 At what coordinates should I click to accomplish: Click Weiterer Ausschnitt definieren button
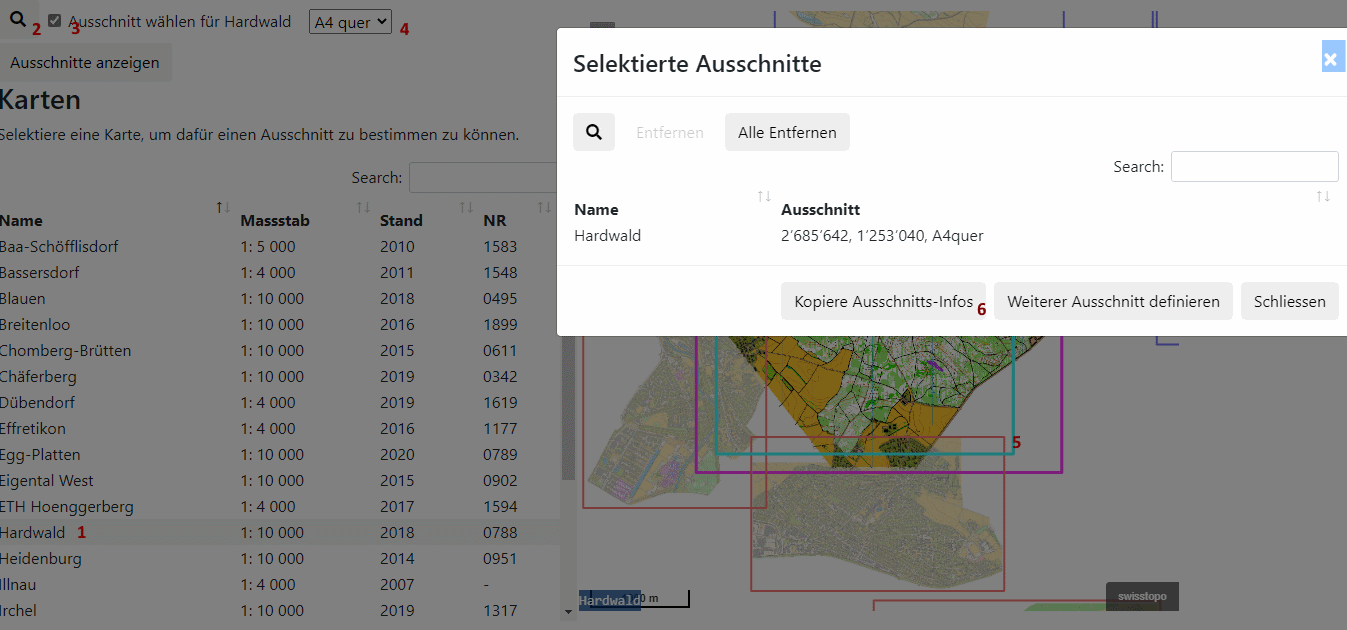point(1113,302)
